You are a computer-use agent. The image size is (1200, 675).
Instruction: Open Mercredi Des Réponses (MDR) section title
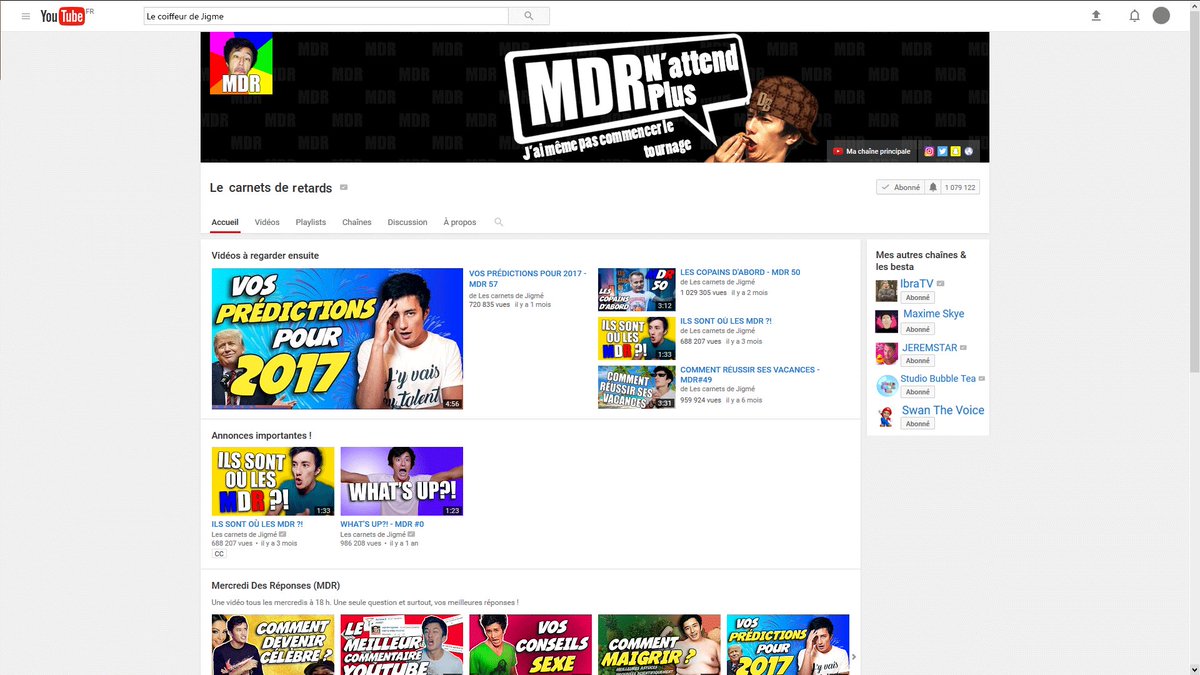[276, 585]
